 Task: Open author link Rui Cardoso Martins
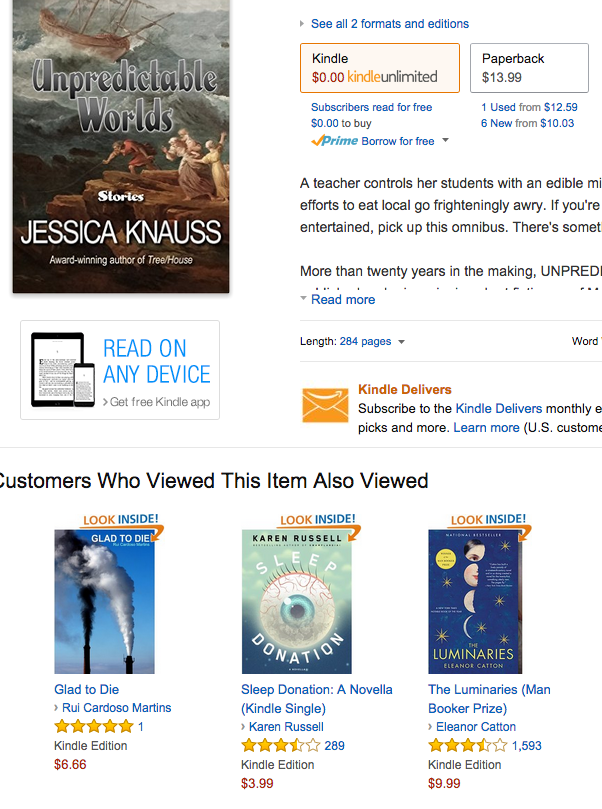117,708
